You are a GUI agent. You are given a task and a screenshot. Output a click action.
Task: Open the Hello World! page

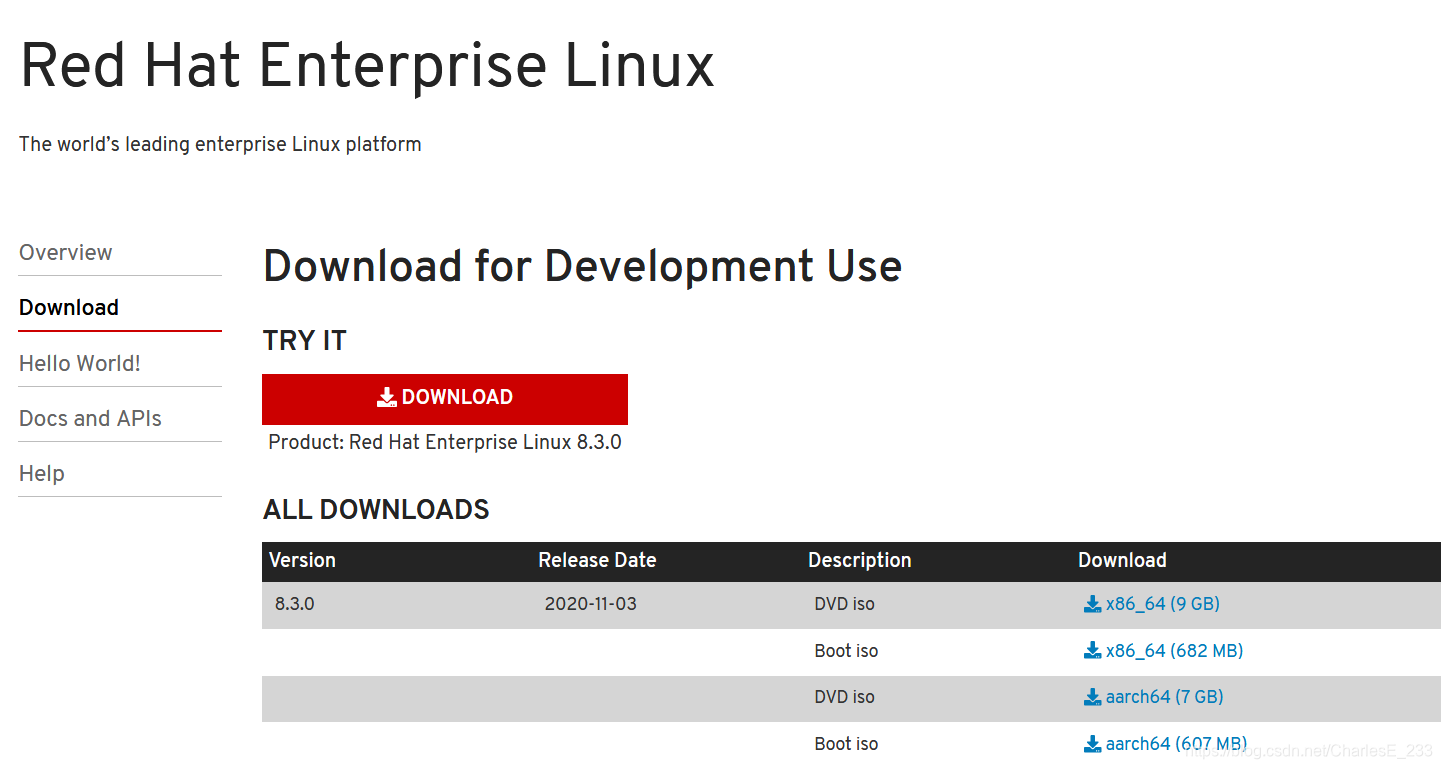pyautogui.click(x=79, y=364)
